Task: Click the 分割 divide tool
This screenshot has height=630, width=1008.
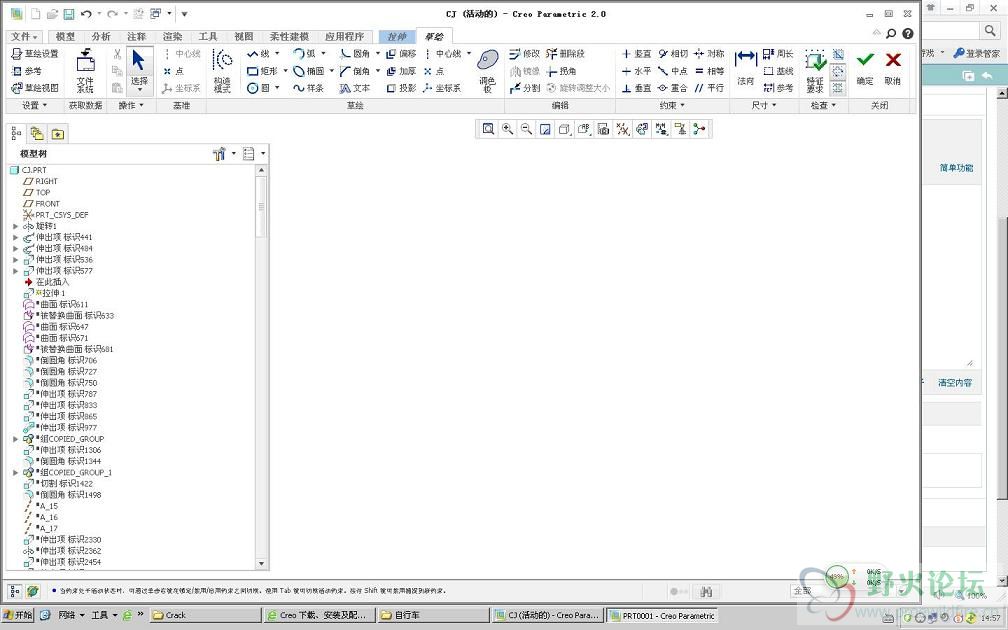Action: click(525, 87)
